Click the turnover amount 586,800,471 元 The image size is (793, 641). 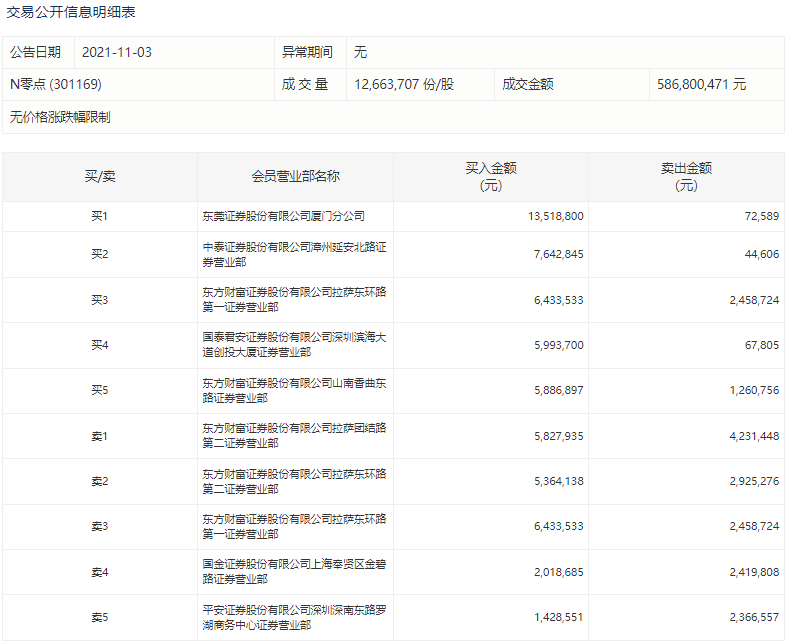point(701,85)
